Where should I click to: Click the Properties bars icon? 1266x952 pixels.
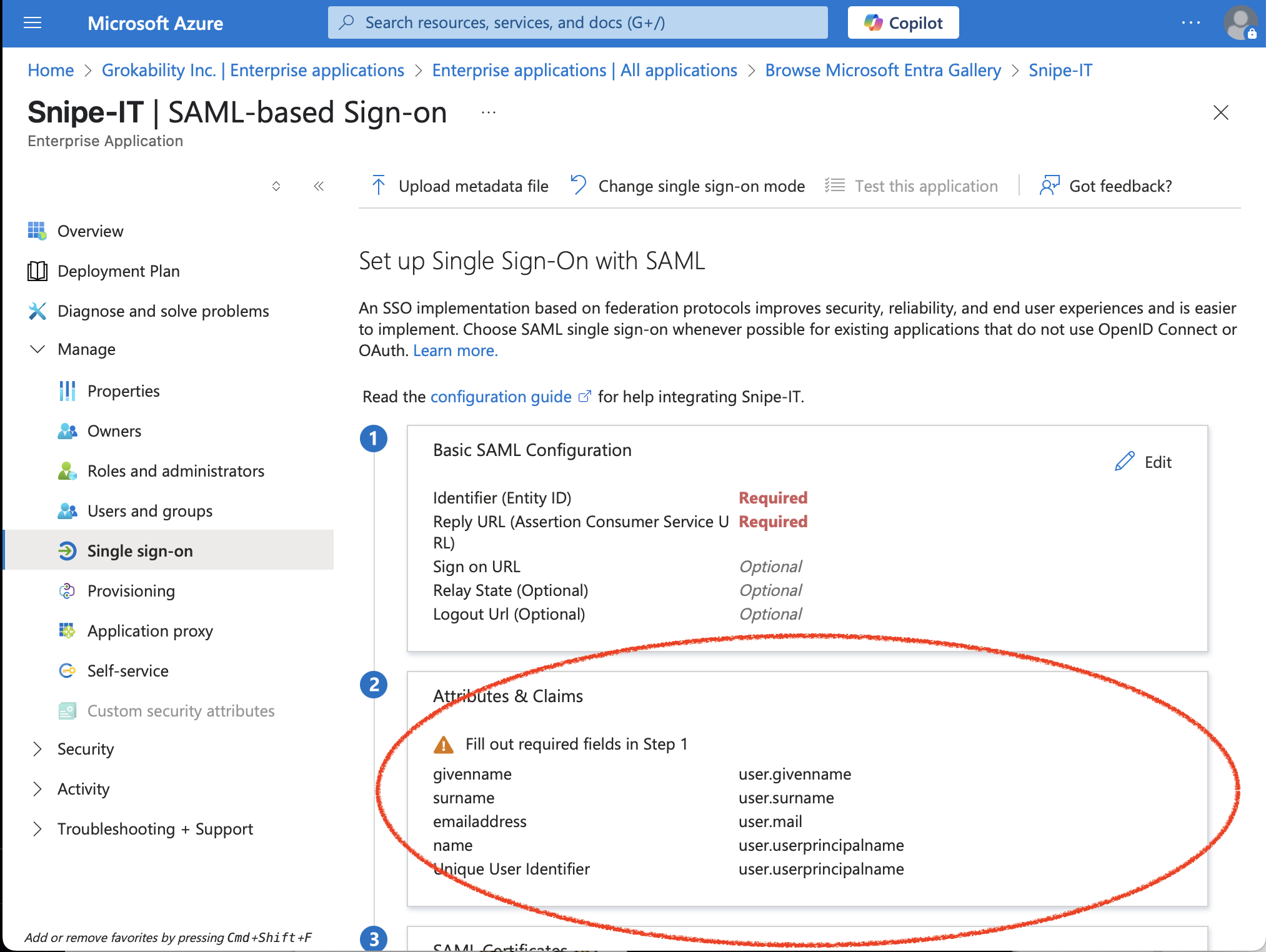[67, 391]
